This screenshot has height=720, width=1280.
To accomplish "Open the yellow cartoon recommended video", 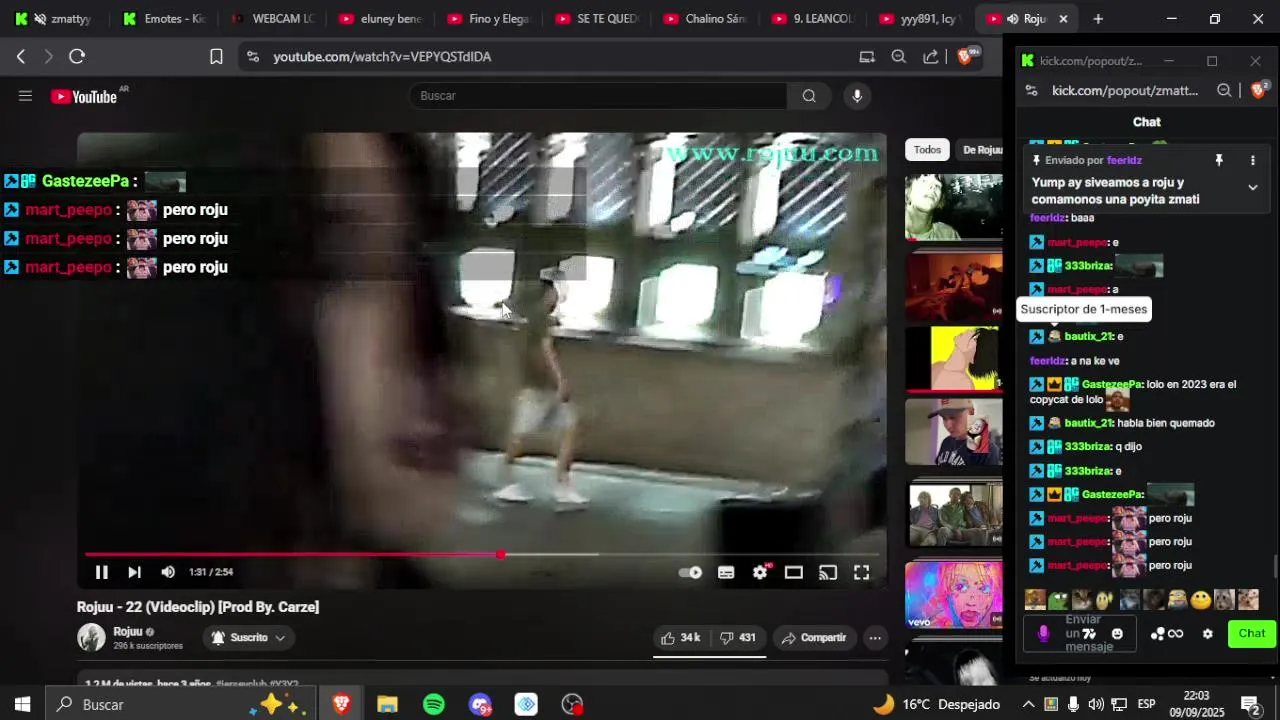I will [x=953, y=358].
